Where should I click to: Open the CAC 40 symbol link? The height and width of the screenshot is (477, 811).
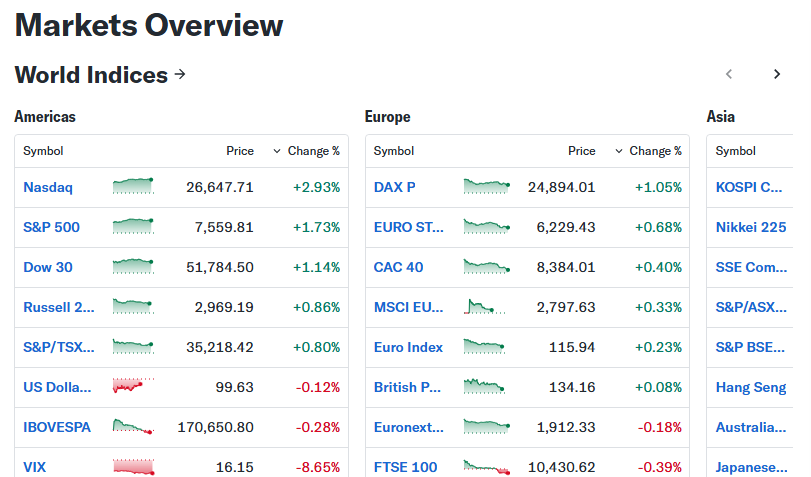(398, 267)
